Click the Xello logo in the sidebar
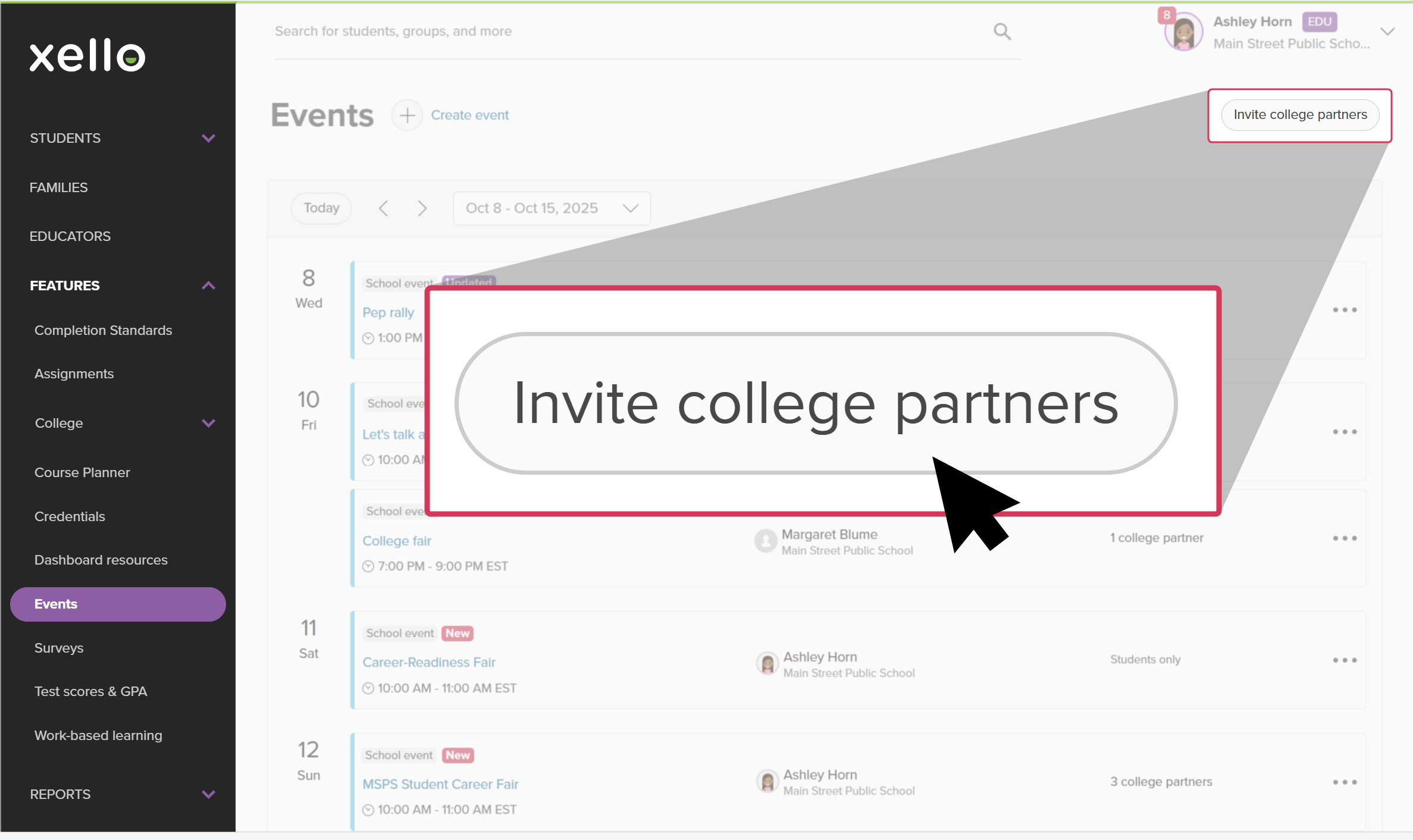The width and height of the screenshot is (1413, 840). click(87, 55)
